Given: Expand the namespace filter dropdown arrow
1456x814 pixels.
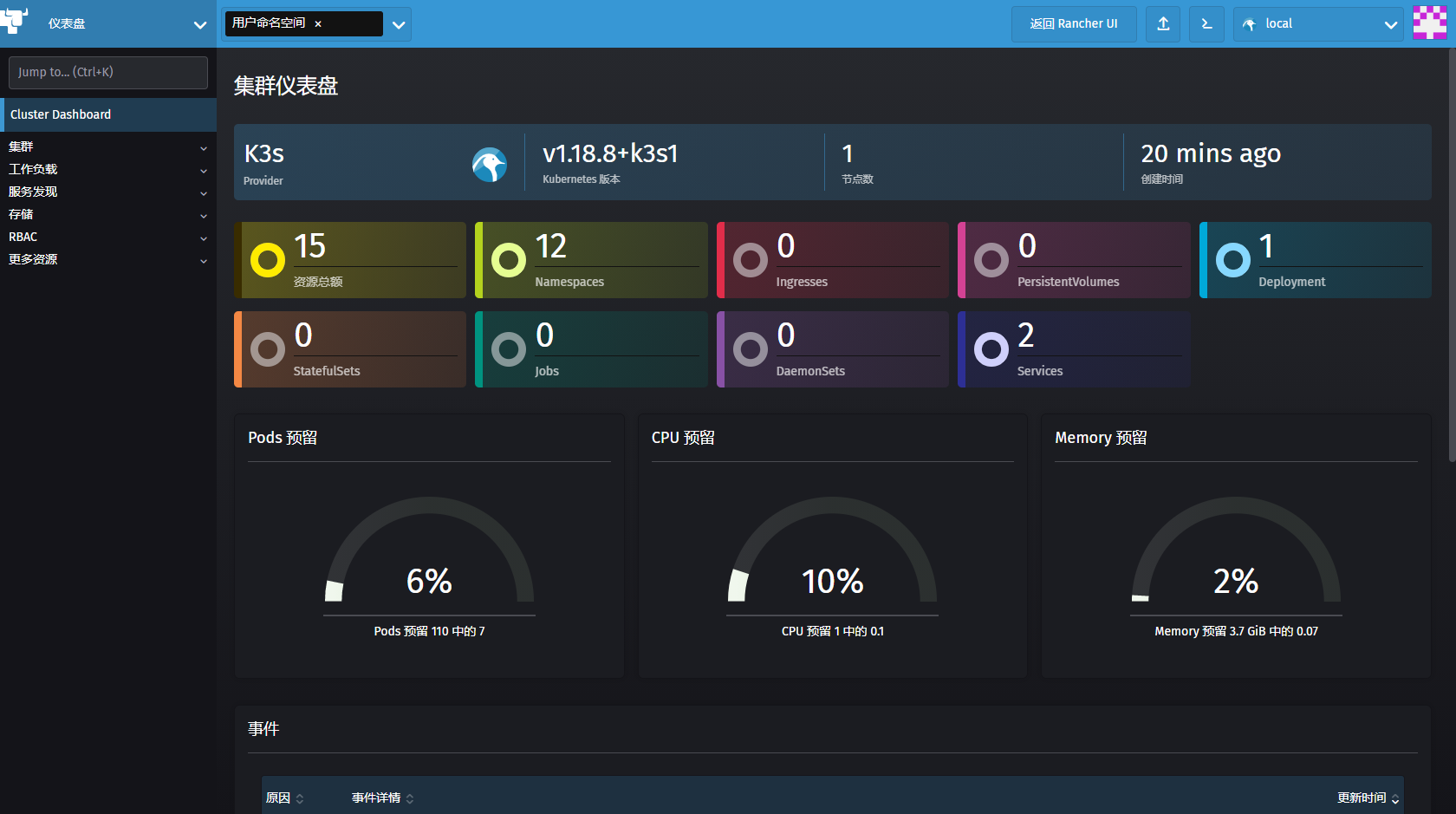Looking at the screenshot, I should pyautogui.click(x=399, y=25).
